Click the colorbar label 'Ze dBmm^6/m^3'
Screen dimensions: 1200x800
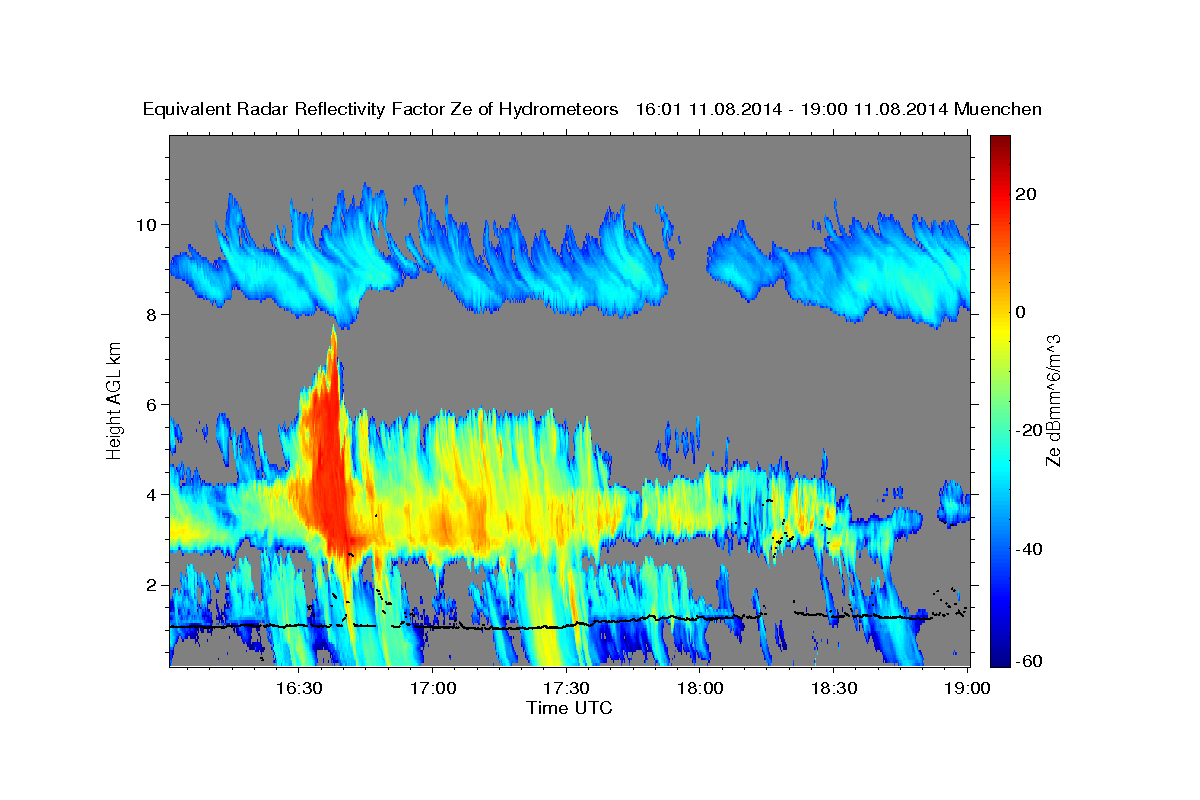click(1053, 400)
